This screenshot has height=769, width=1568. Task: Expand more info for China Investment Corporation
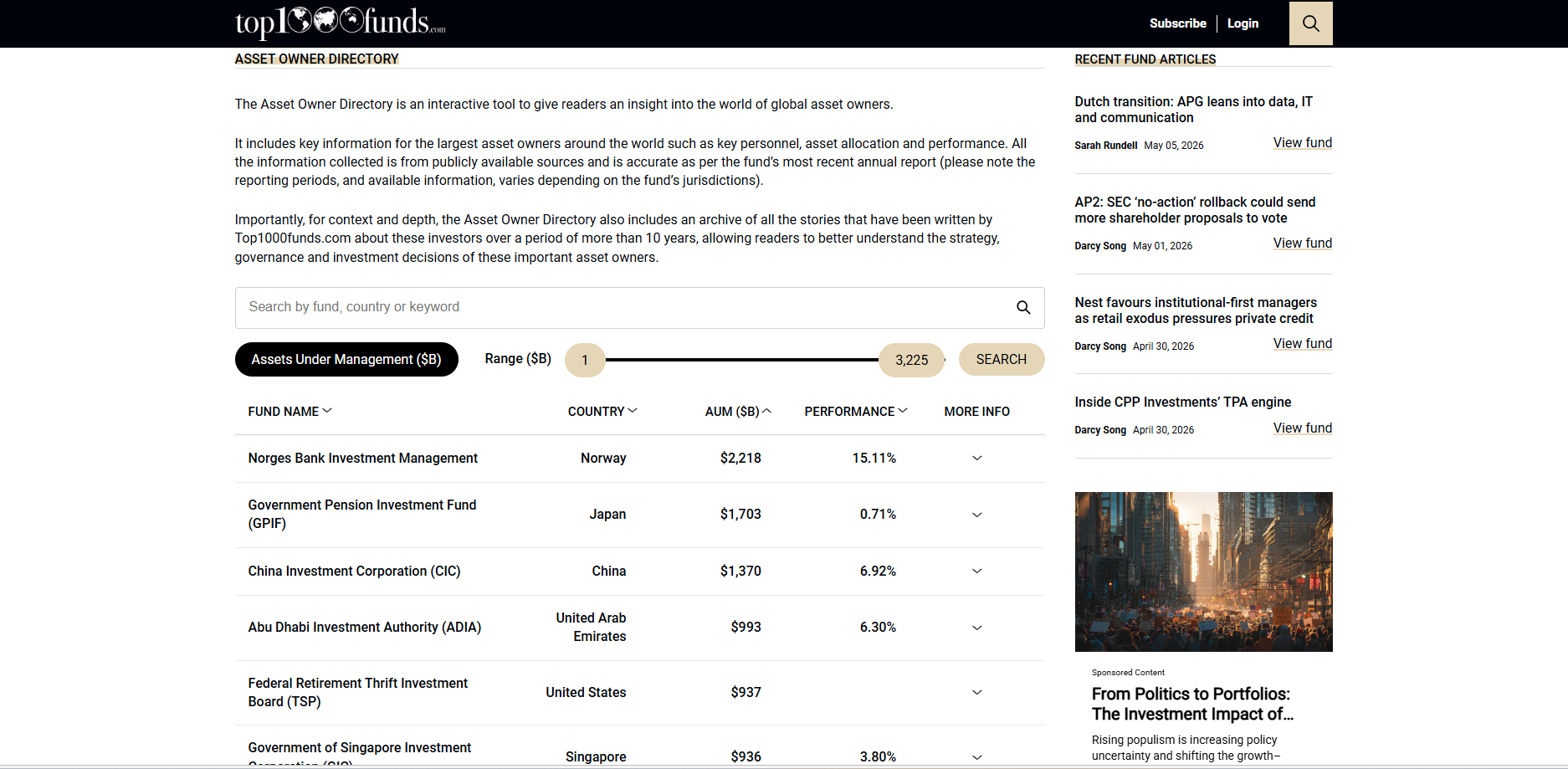pyautogui.click(x=976, y=571)
